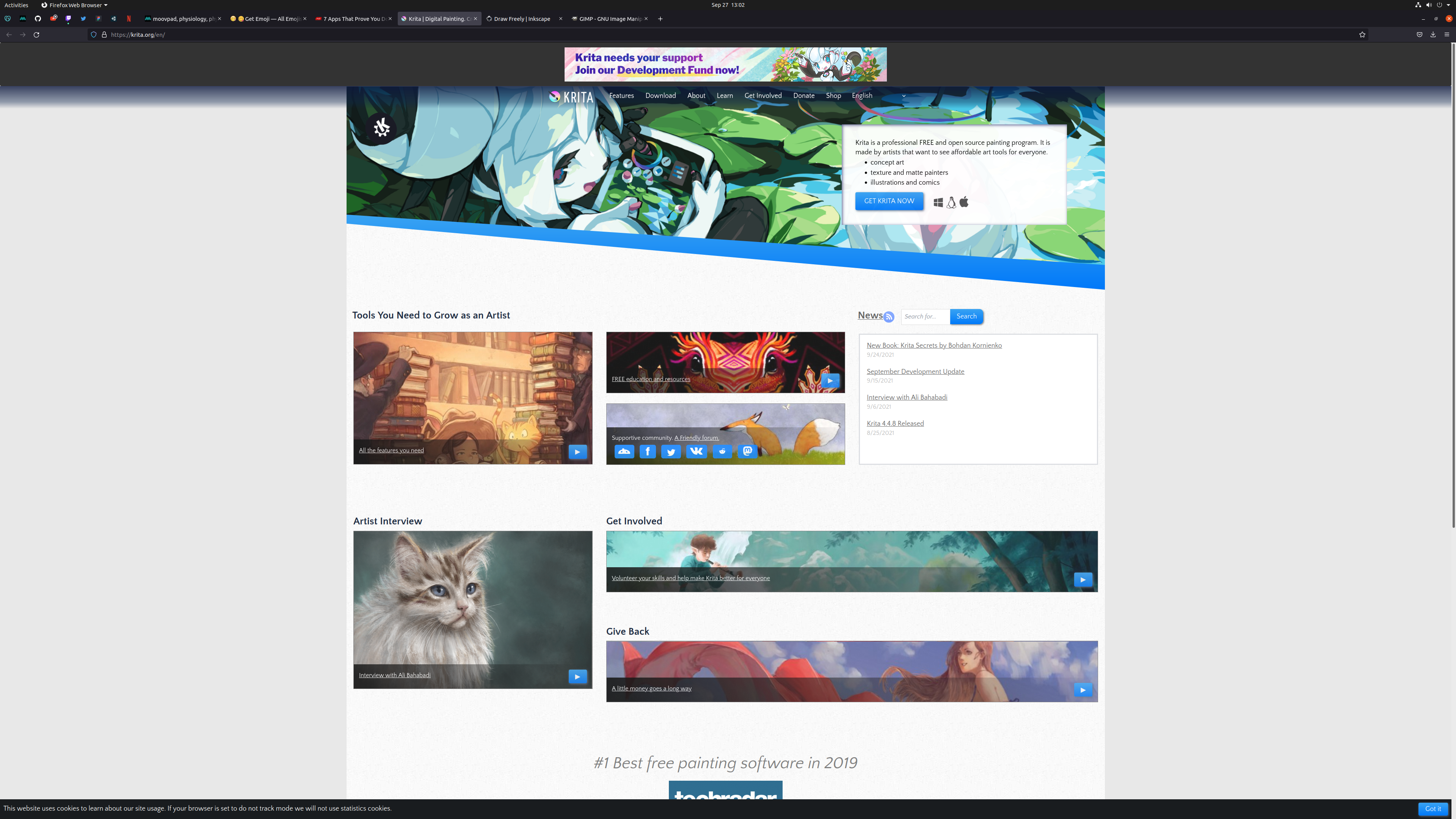Click arrow button on Artist Interview image

point(577,676)
